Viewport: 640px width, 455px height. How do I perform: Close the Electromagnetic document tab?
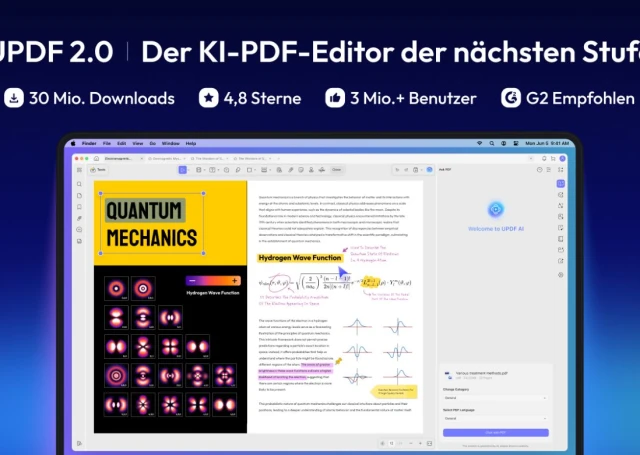click(x=142, y=158)
